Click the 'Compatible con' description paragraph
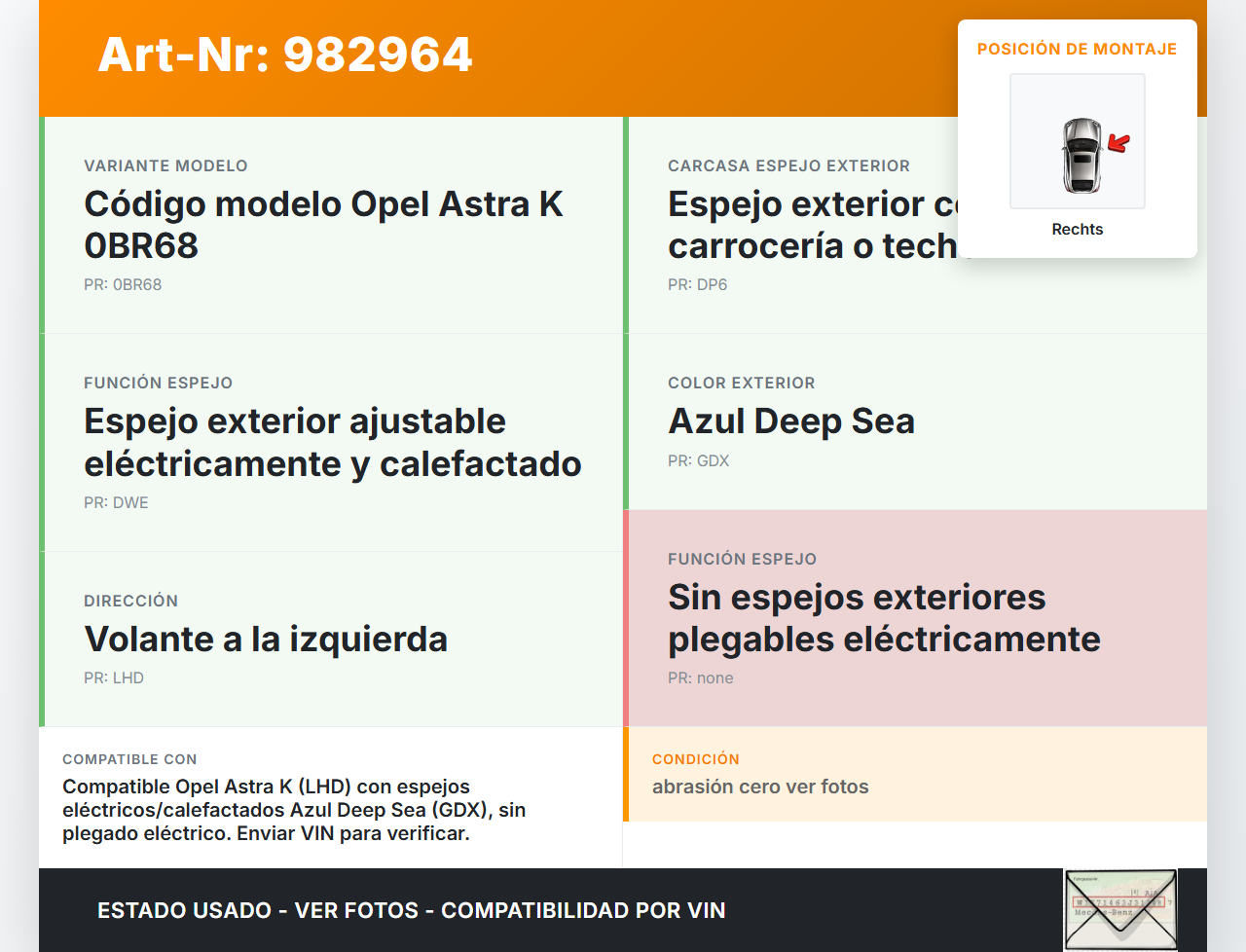The width and height of the screenshot is (1246, 952). pos(294,810)
